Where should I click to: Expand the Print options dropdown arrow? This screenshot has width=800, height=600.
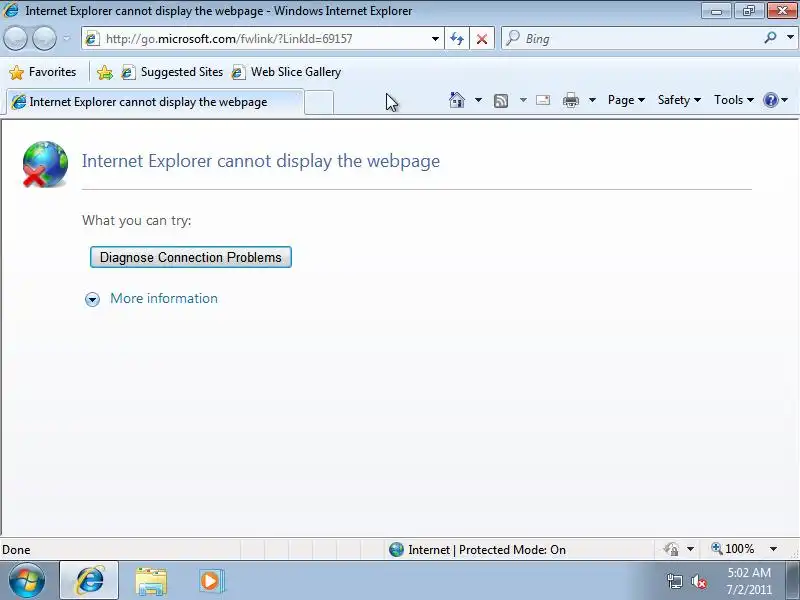[x=592, y=100]
